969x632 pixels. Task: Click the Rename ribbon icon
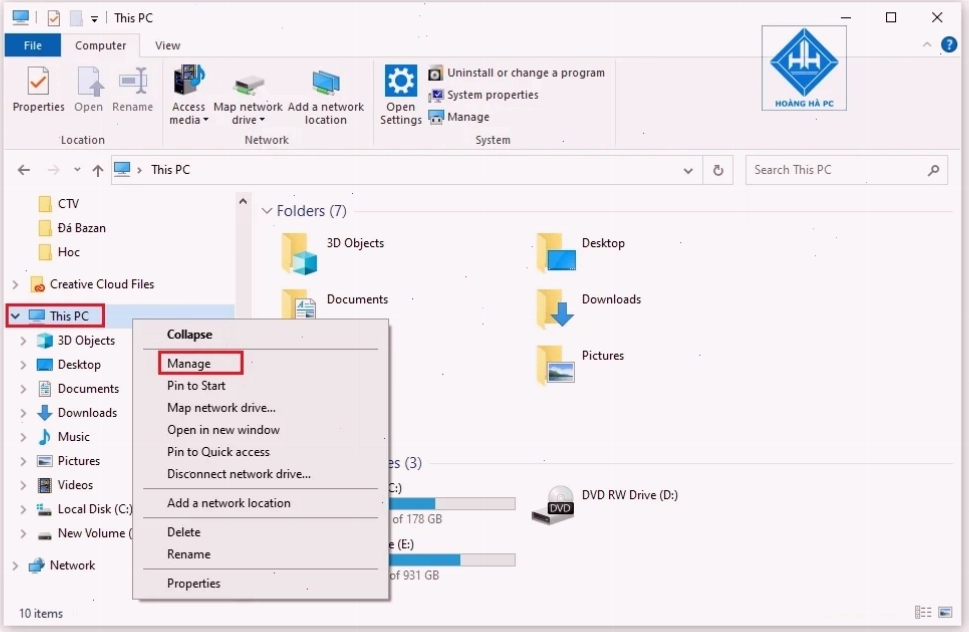132,90
